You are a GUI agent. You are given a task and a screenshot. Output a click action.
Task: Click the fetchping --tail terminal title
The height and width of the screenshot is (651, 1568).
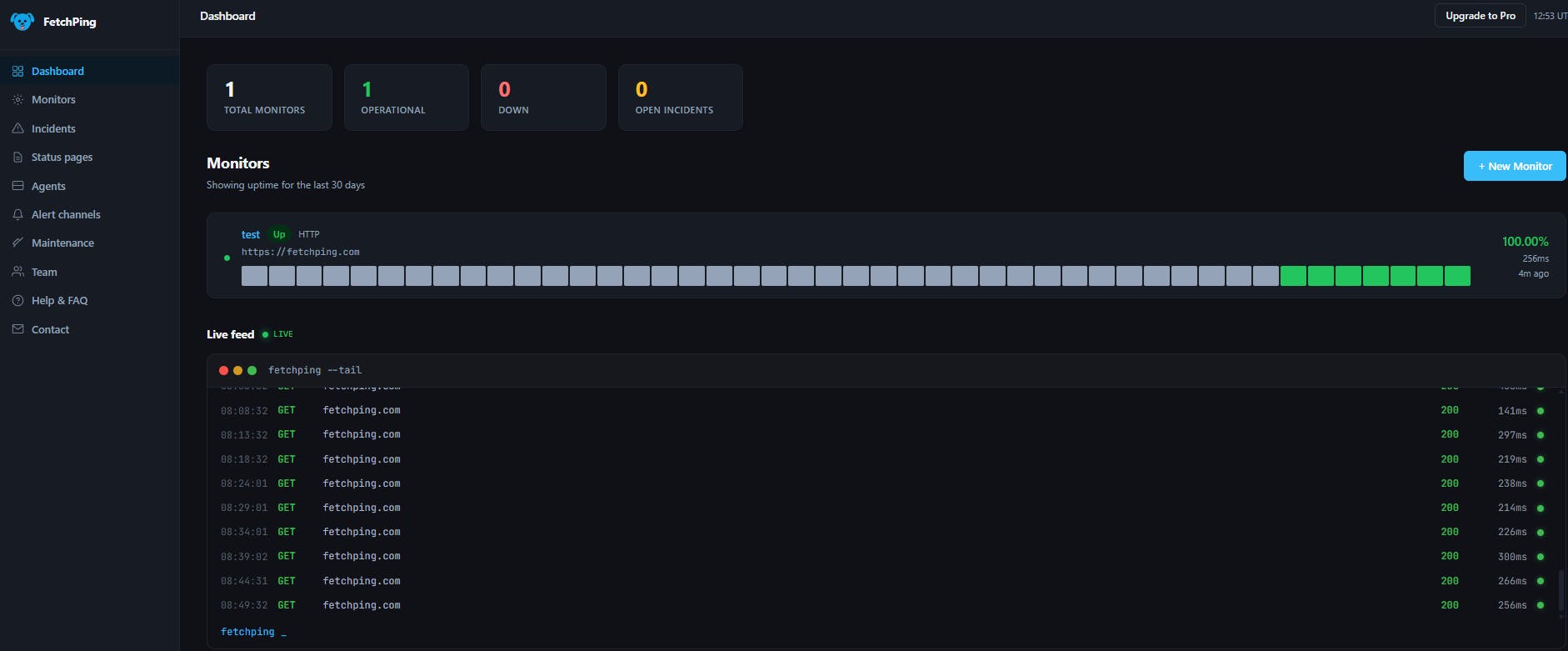[315, 370]
